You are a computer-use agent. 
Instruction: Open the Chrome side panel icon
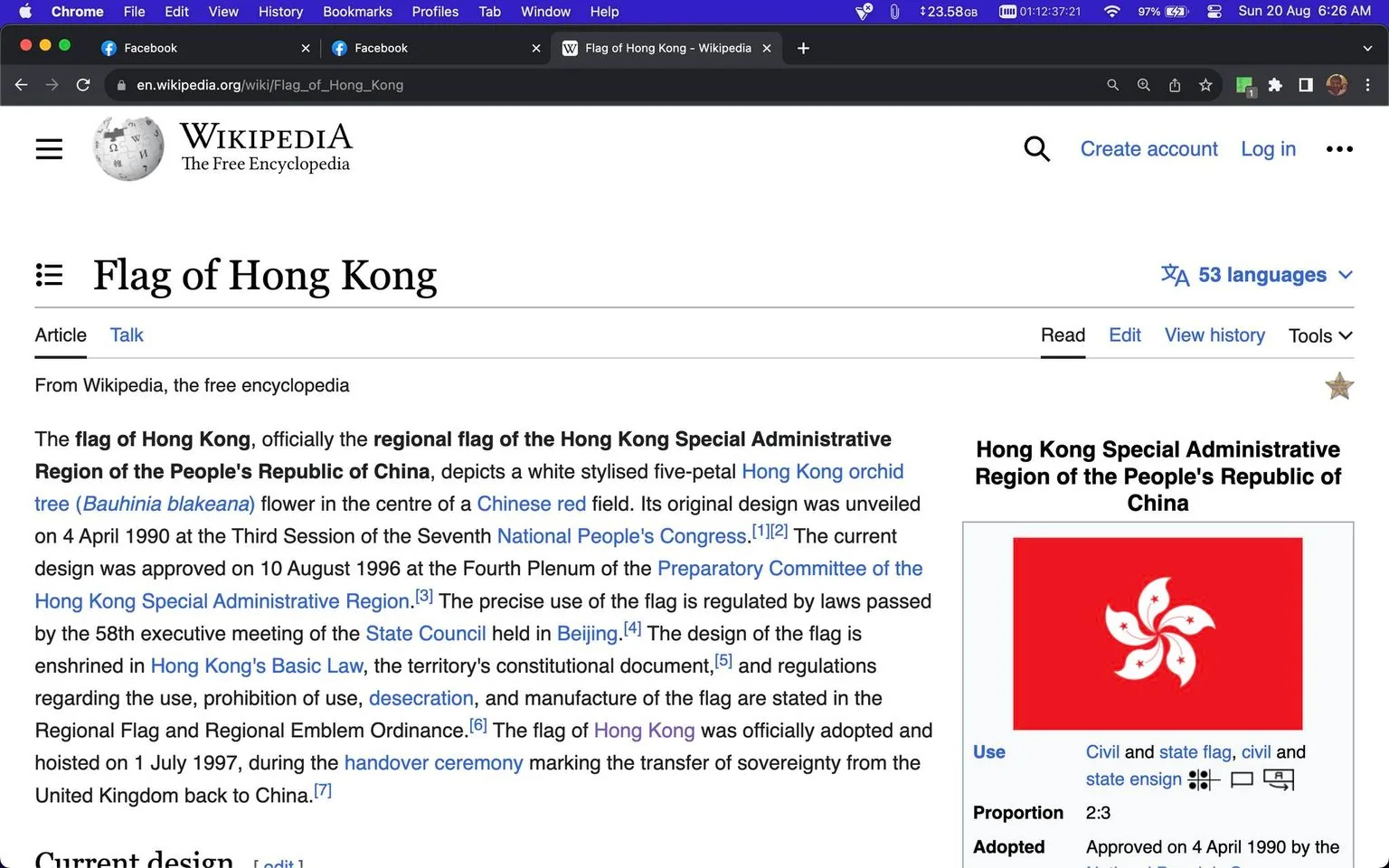pos(1306,85)
